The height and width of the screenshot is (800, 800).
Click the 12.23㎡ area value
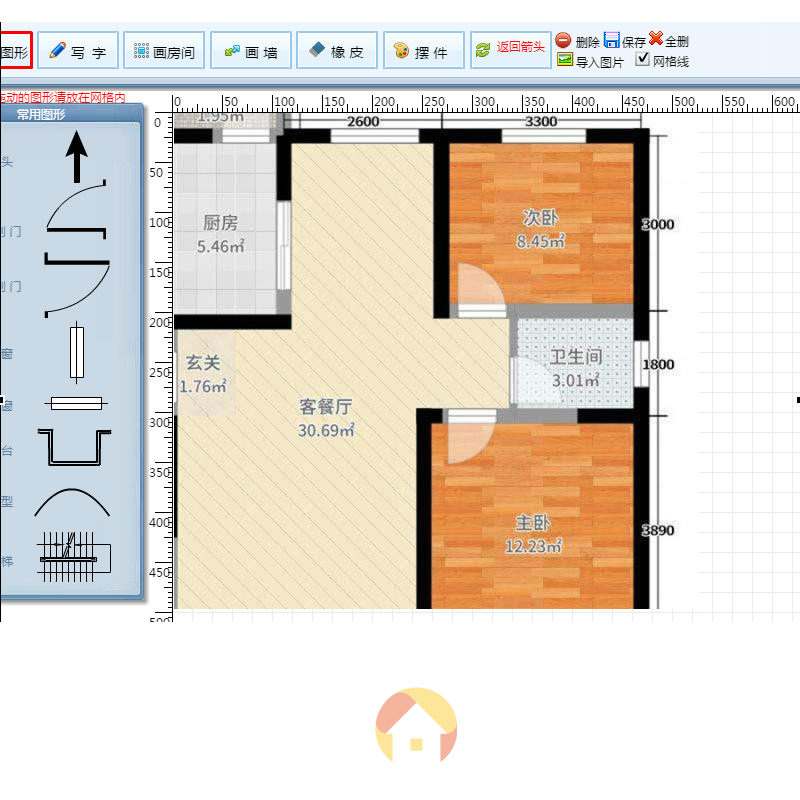(533, 546)
